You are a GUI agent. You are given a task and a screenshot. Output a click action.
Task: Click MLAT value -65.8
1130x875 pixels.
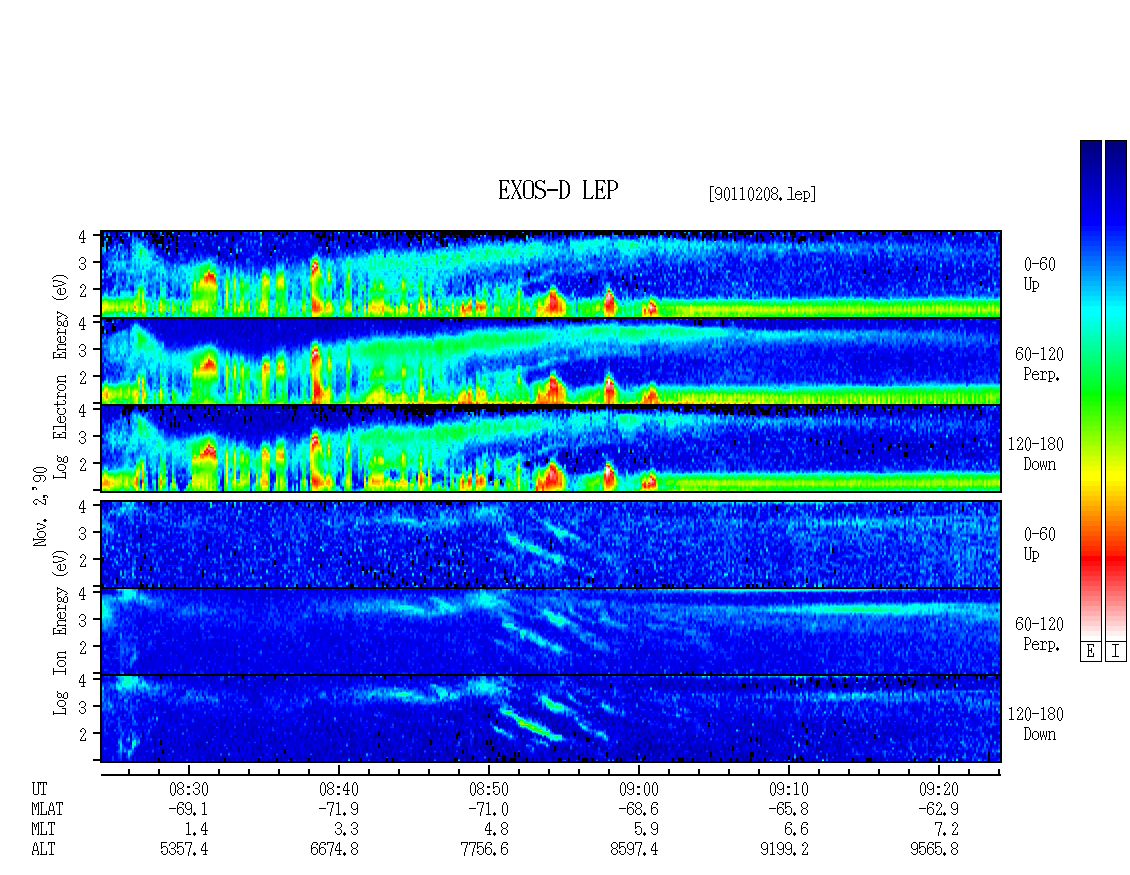788,809
